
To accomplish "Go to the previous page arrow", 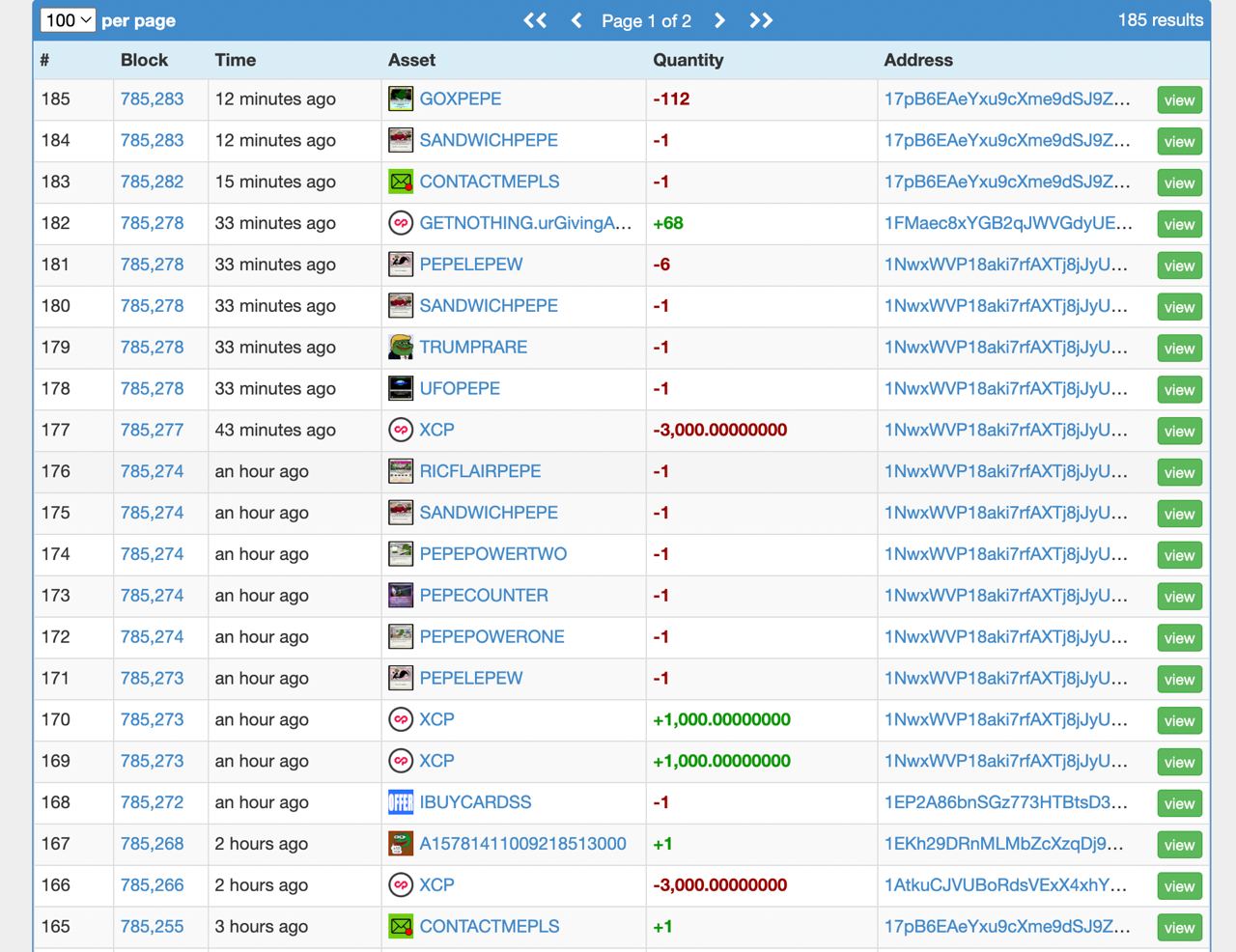I will click(576, 20).
